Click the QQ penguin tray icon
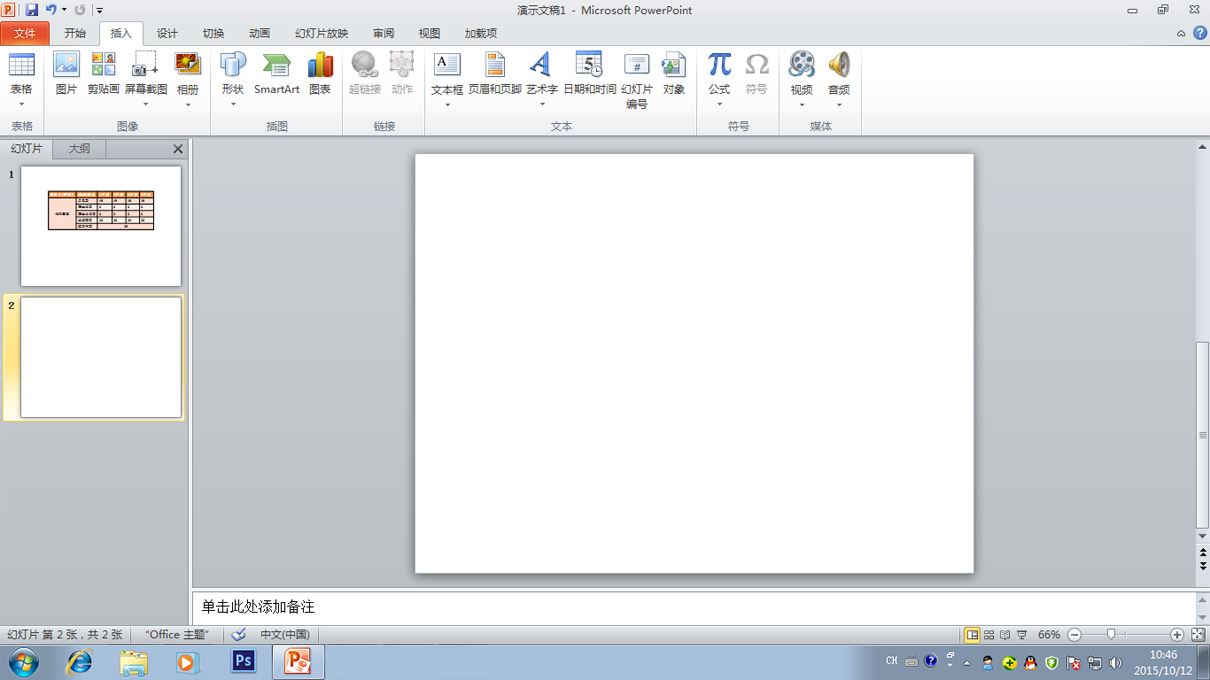The image size is (1210, 680). (x=1030, y=662)
